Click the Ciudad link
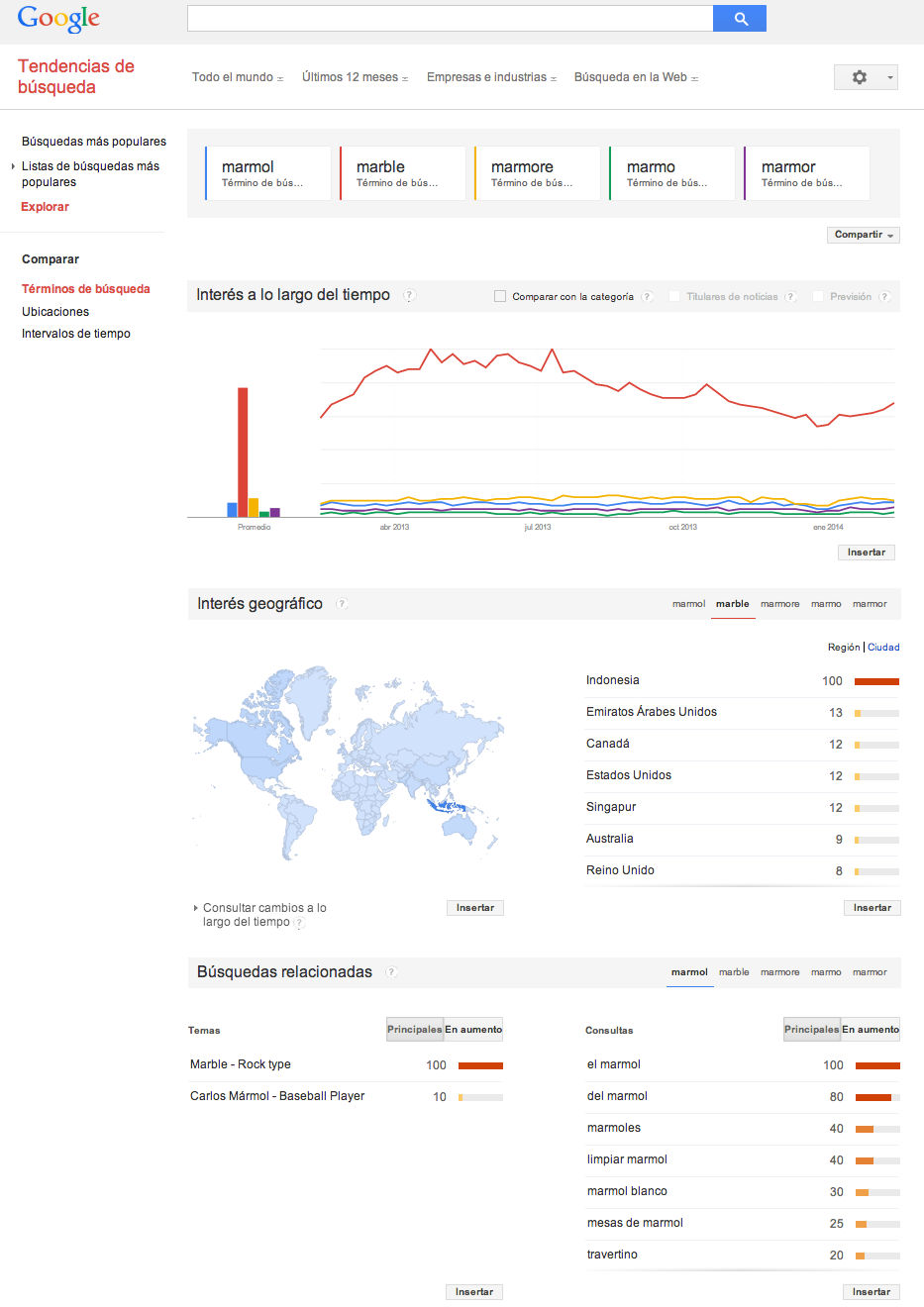This screenshot has width=924, height=1307. (883, 648)
